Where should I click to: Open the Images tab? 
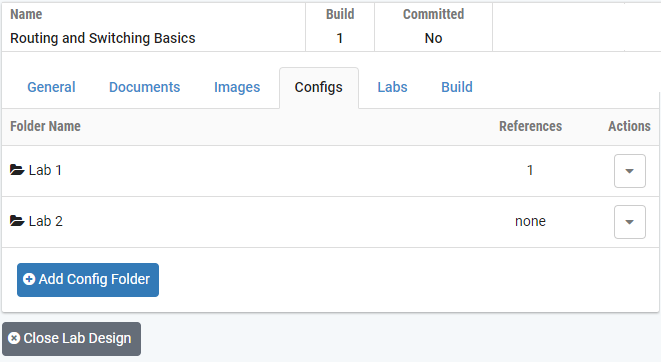[237, 87]
